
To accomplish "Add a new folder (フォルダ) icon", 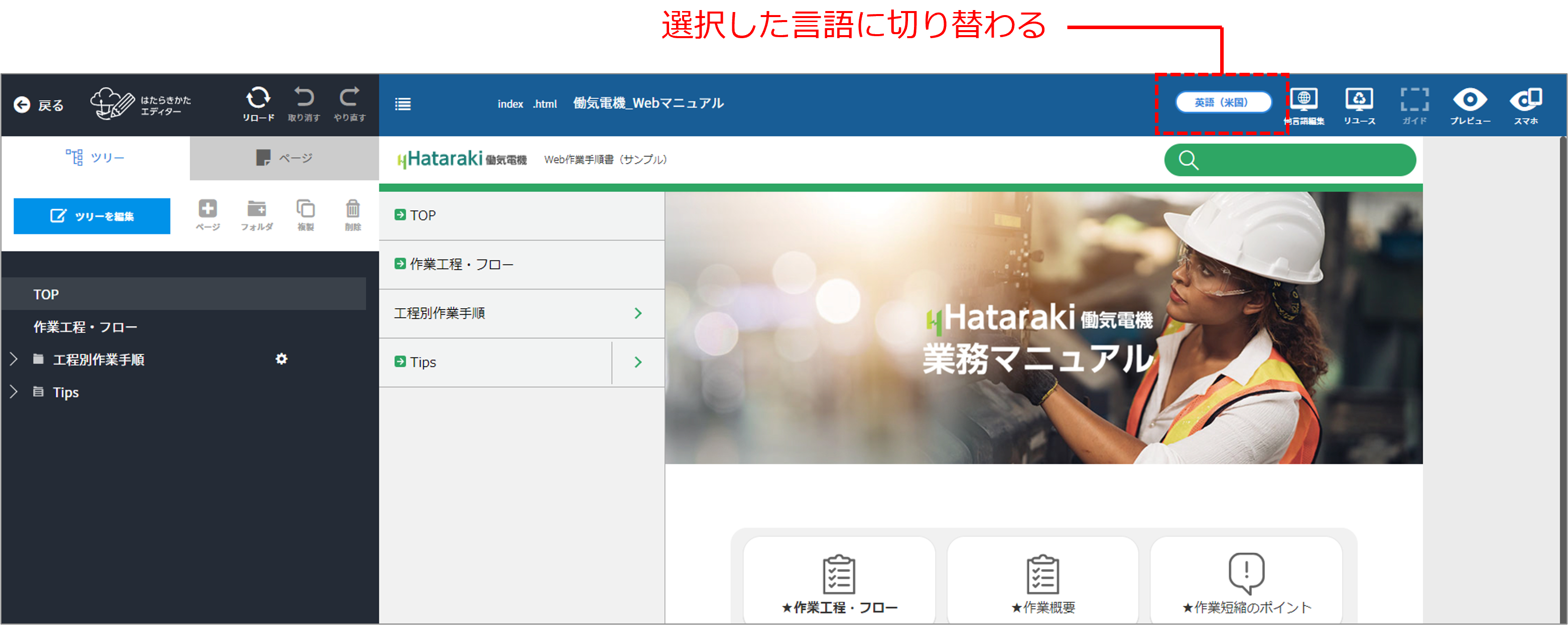I will coord(256,210).
